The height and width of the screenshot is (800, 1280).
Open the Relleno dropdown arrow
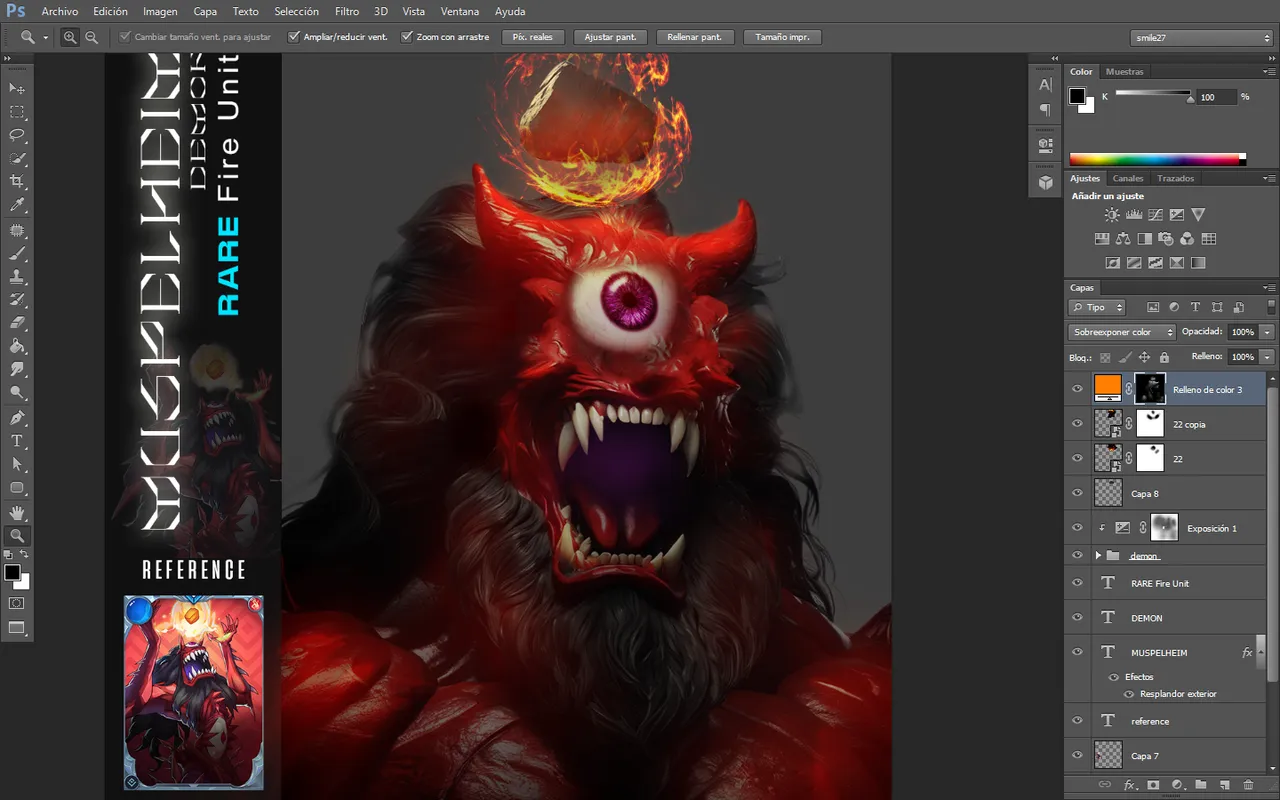coord(1267,357)
